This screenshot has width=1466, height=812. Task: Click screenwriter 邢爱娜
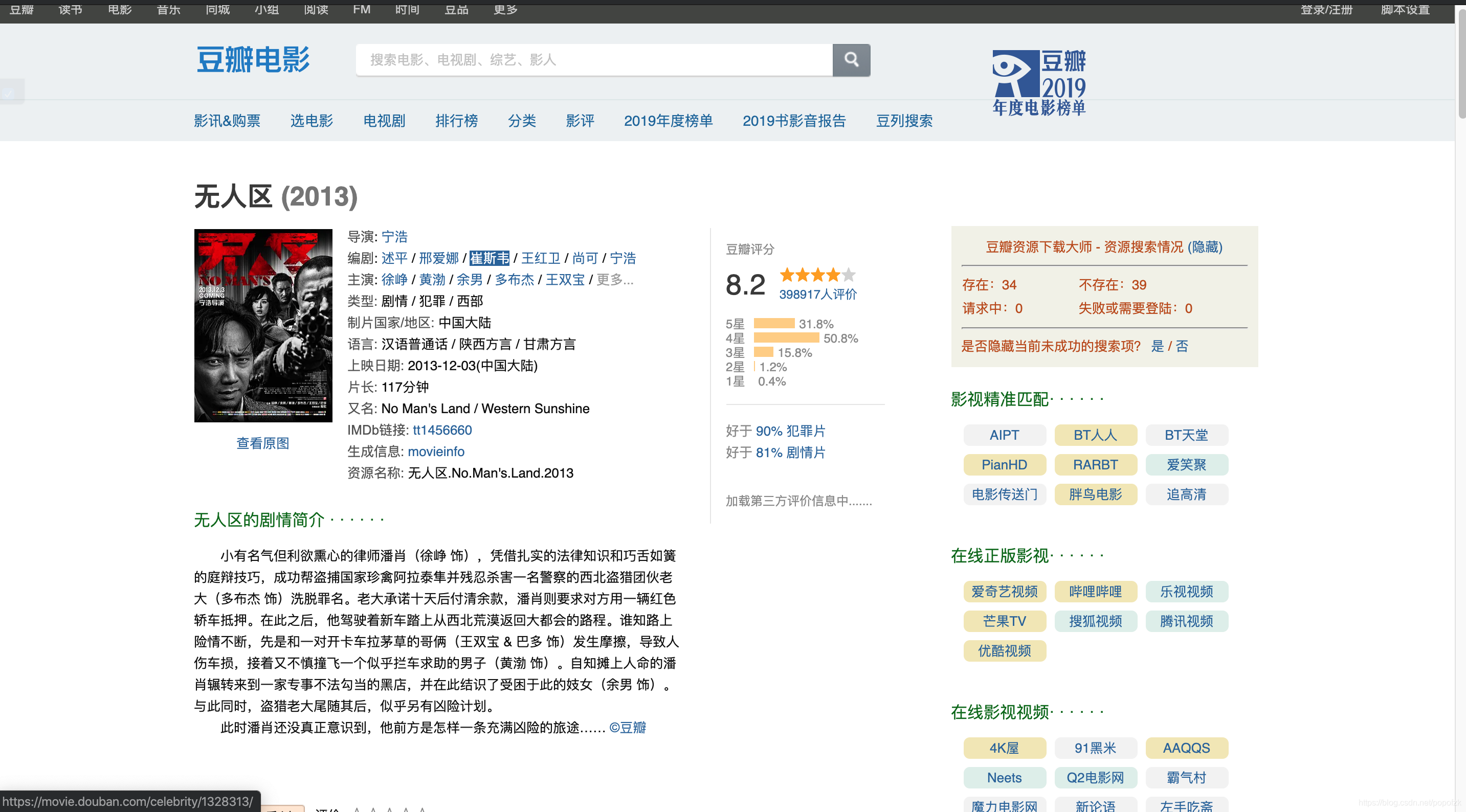coord(439,258)
